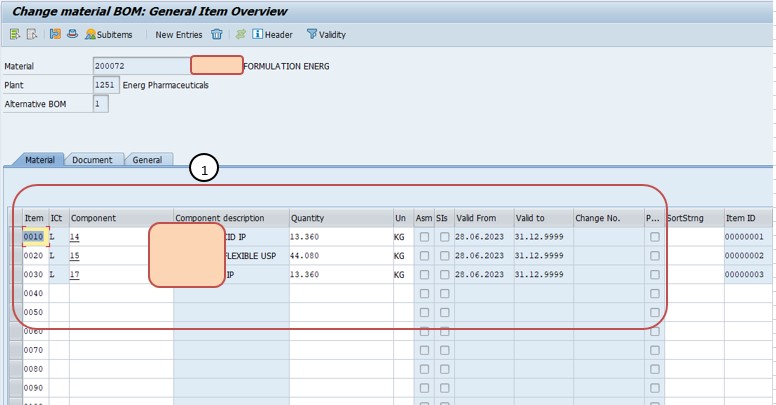
Task: Toggle Asm checkbox in item 0040 row
Action: click(424, 294)
